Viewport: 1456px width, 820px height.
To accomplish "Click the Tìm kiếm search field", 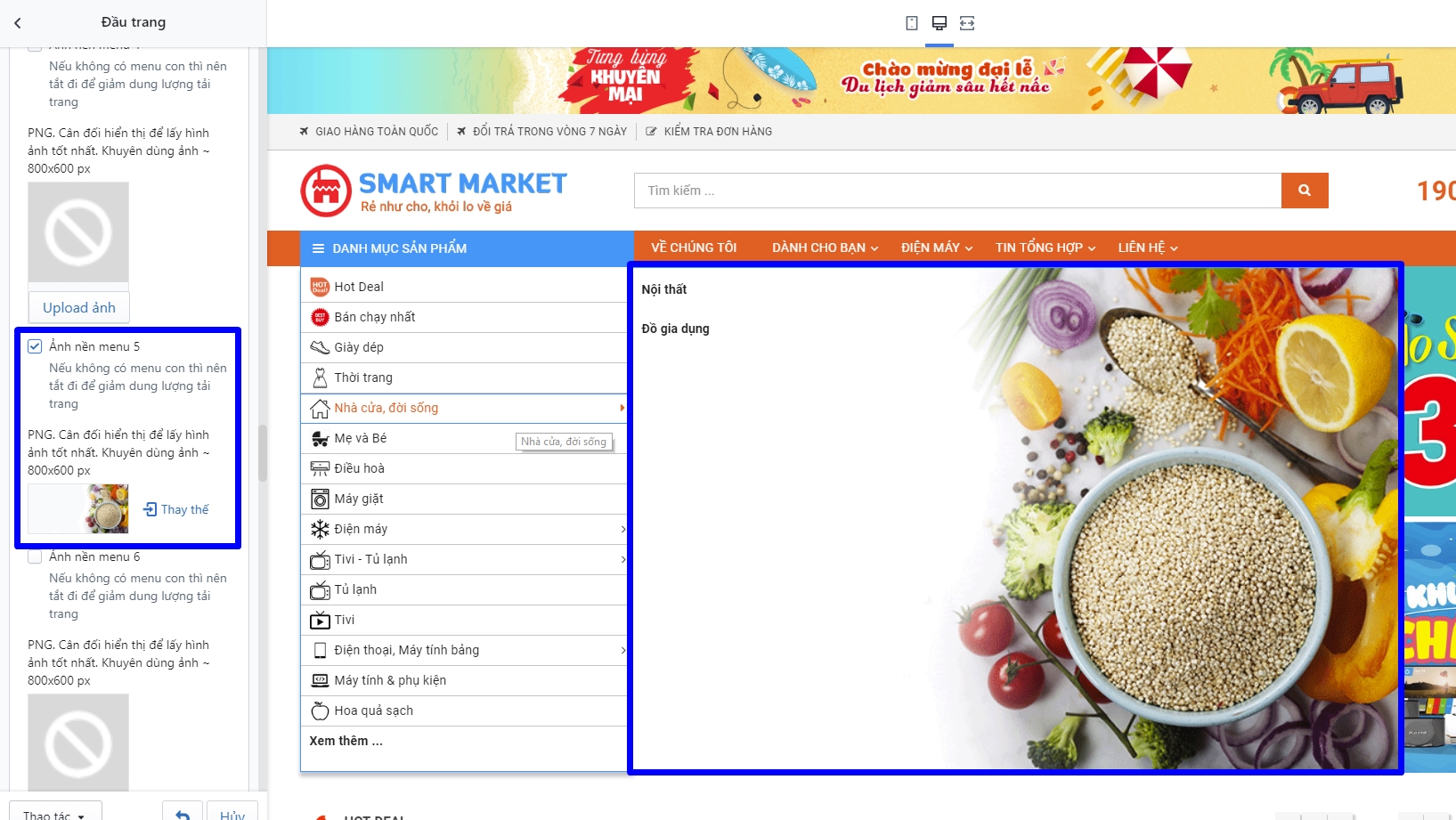I will [x=957, y=191].
